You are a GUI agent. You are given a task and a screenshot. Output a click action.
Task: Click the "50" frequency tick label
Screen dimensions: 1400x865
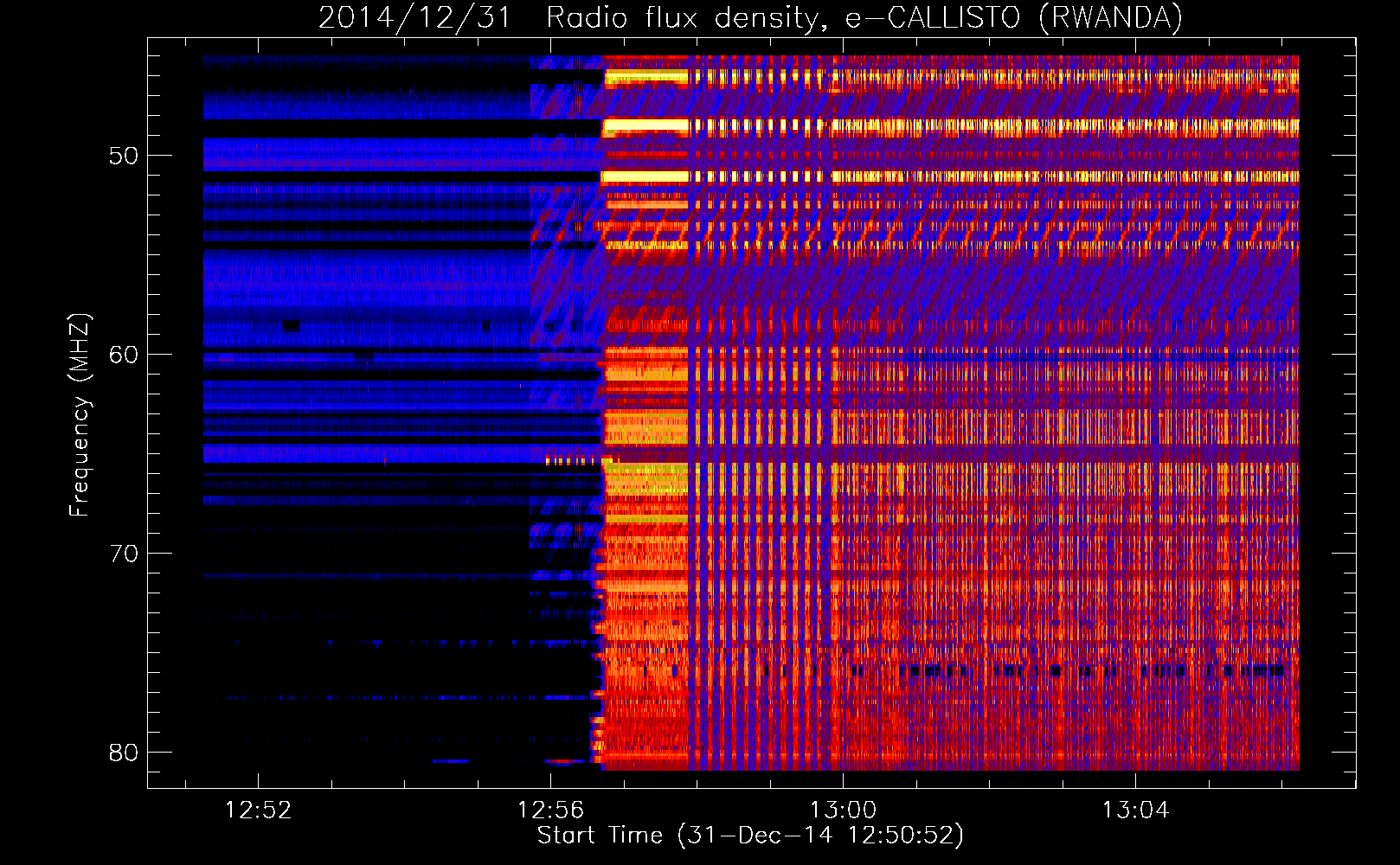click(x=124, y=157)
